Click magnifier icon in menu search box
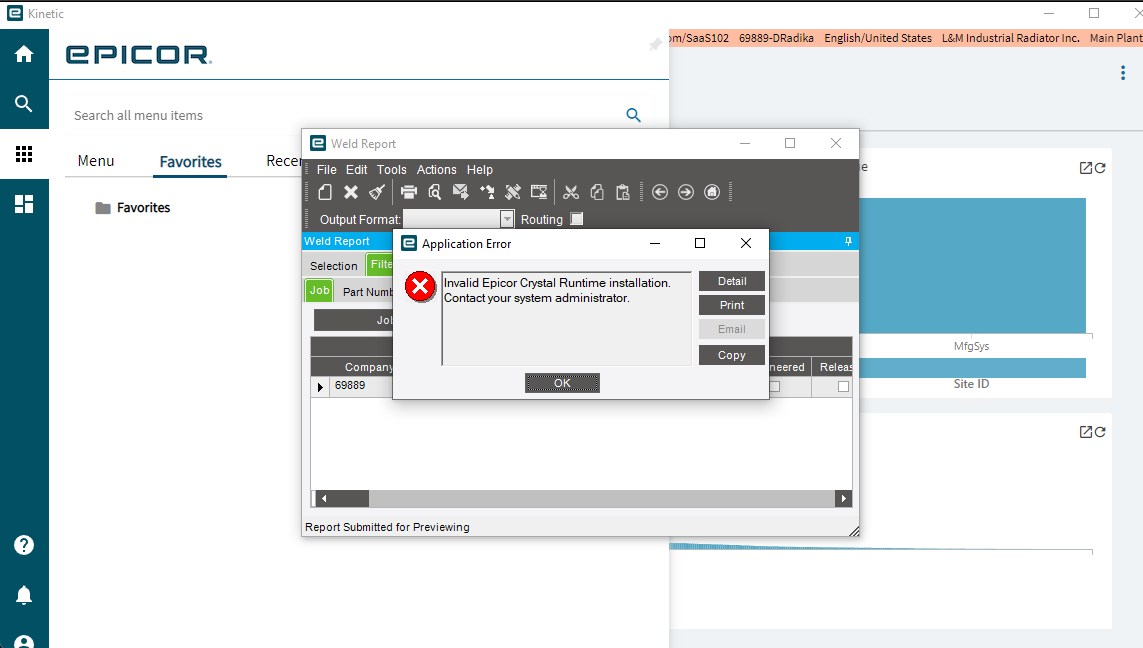The height and width of the screenshot is (648, 1143). (x=633, y=115)
